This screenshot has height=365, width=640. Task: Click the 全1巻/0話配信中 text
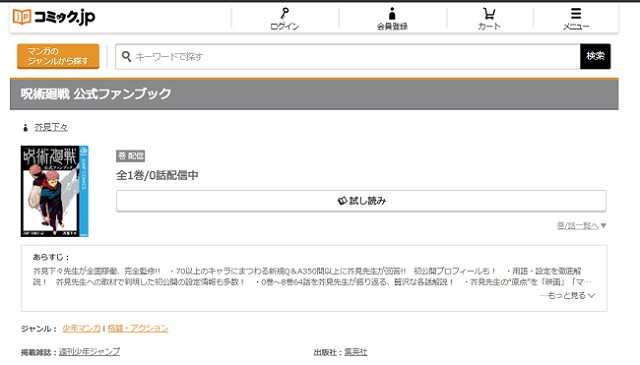(x=157, y=175)
